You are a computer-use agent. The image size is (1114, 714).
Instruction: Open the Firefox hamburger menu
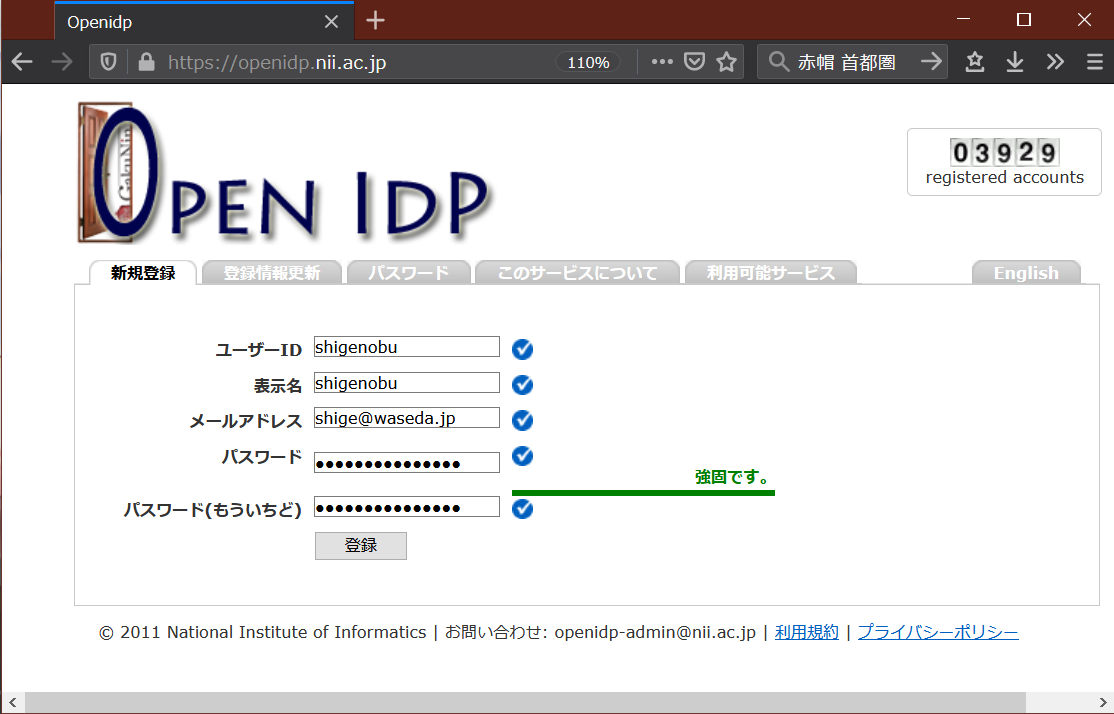pyautogui.click(x=1095, y=62)
